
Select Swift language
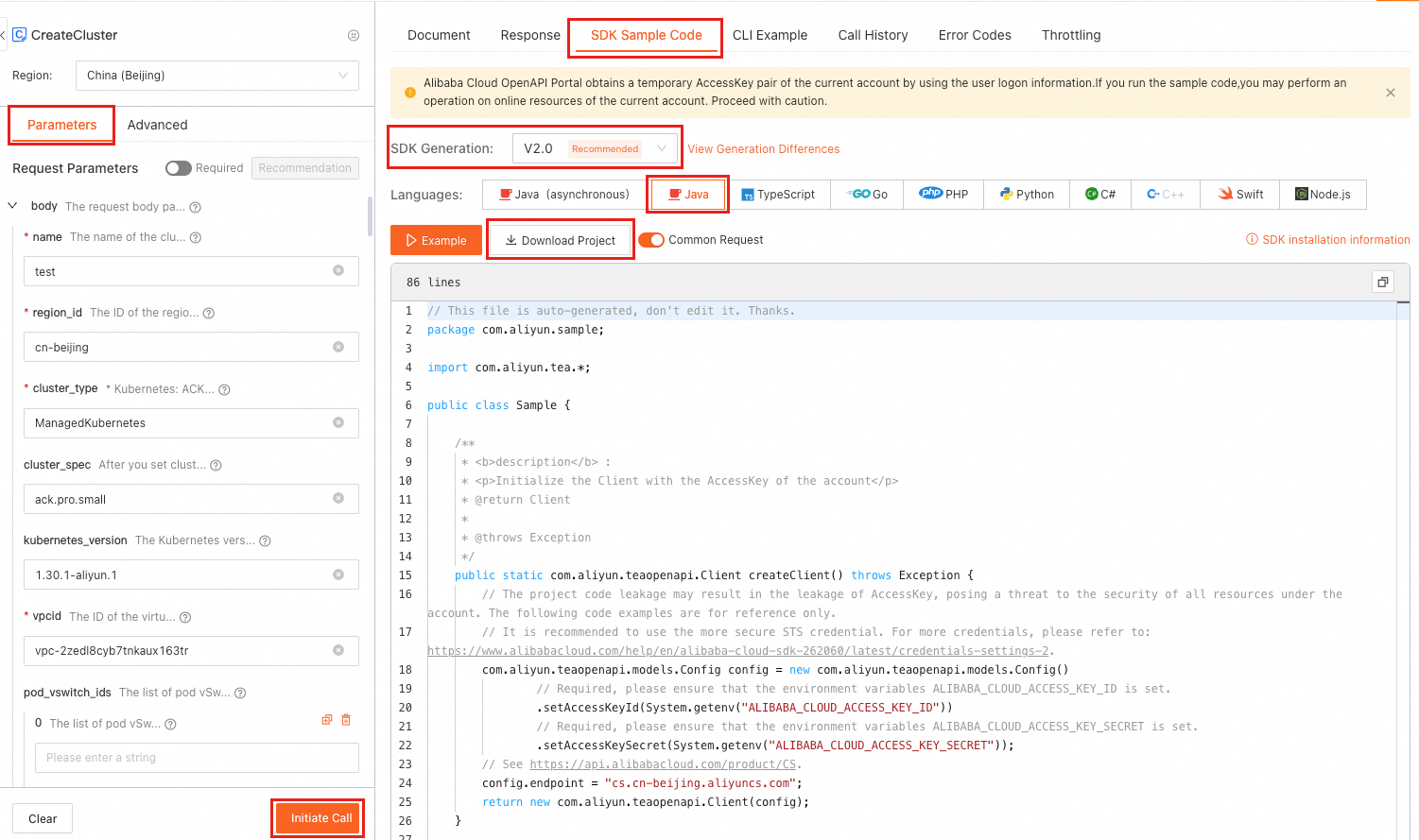[x=1240, y=195]
